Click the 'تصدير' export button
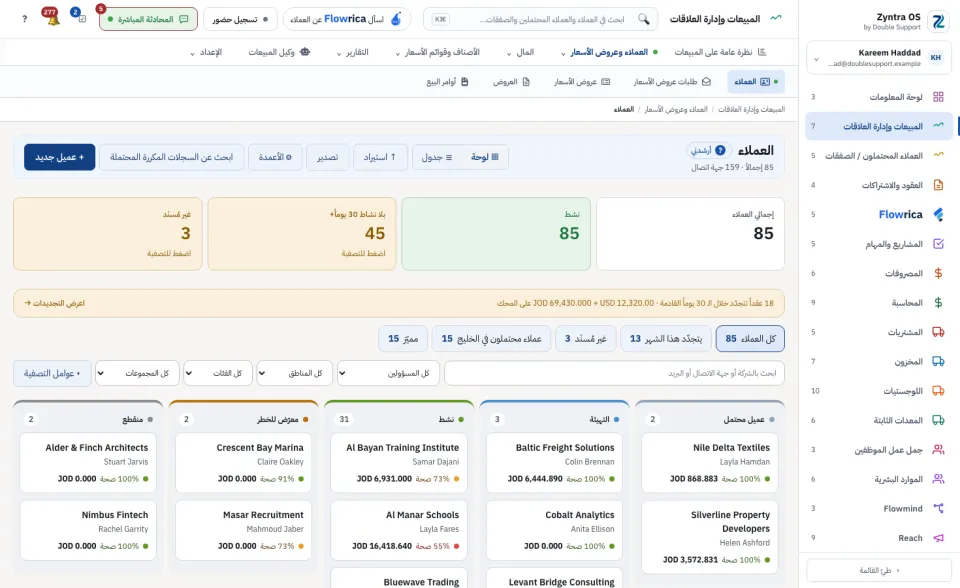 328,157
